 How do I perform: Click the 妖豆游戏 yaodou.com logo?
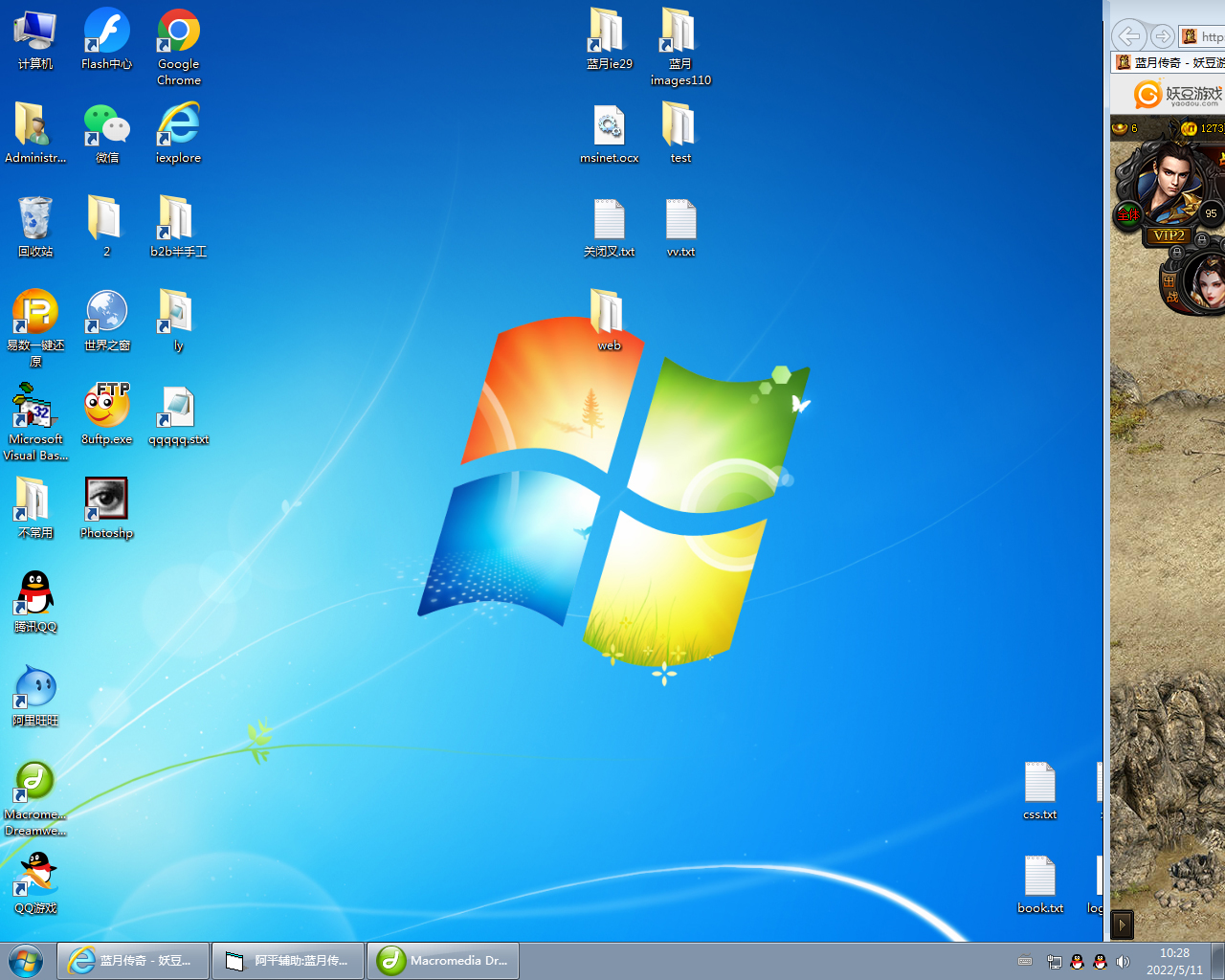[x=1178, y=95]
